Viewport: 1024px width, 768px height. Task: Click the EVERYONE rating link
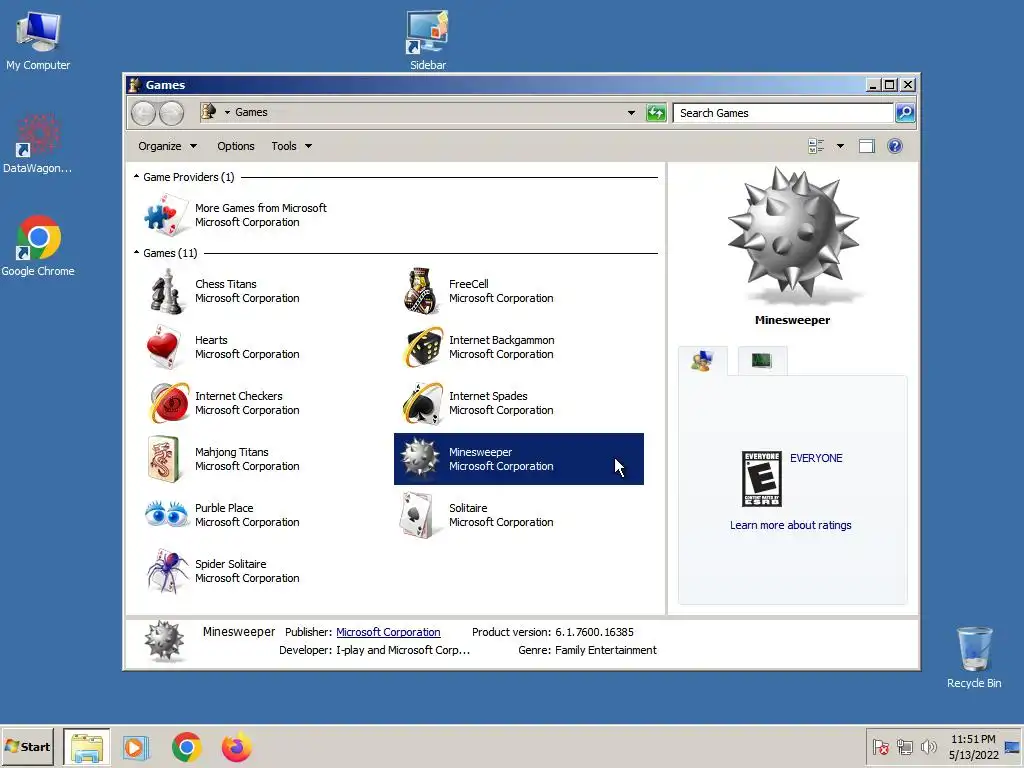click(816, 458)
